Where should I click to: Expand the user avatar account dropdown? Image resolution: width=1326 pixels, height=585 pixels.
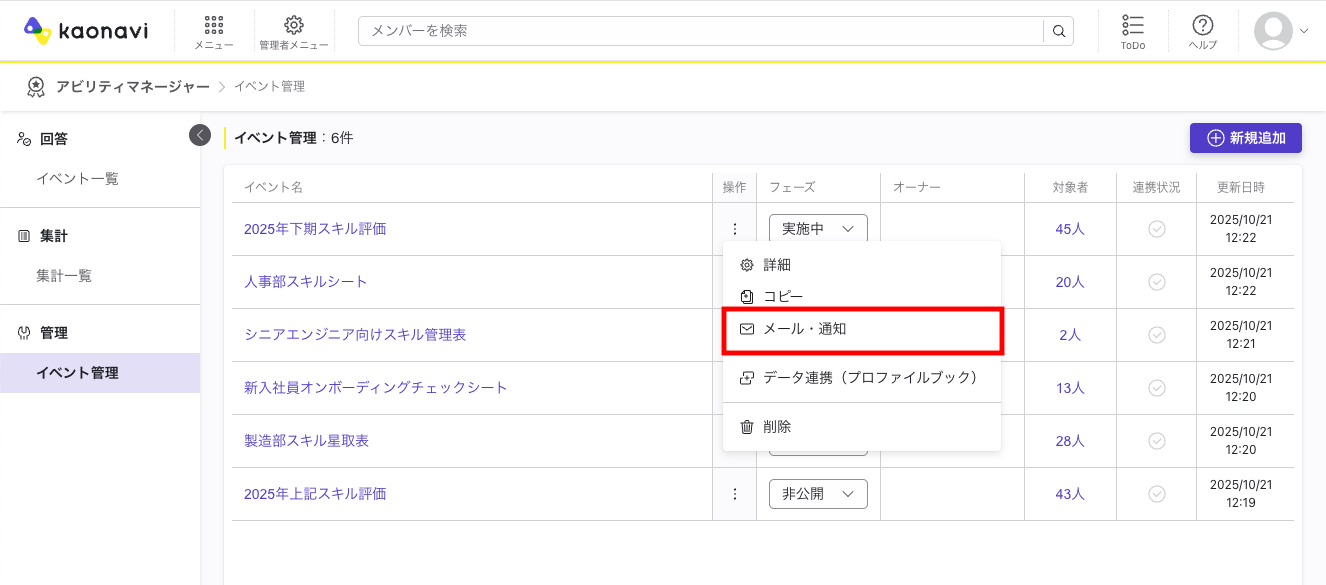tap(1281, 31)
